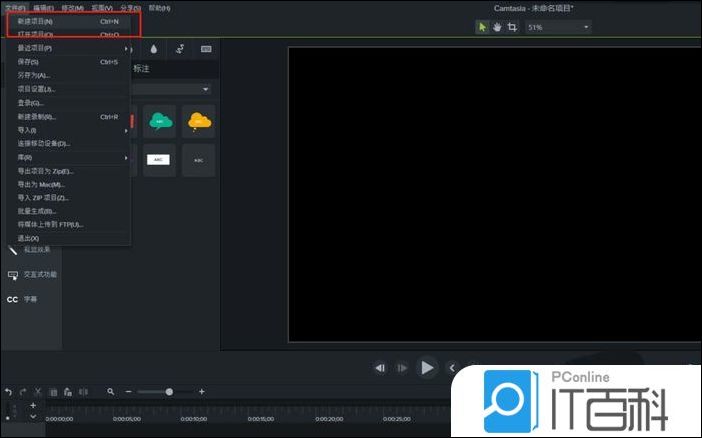Screen dimensions: 702x438
Task: Choose 新建项目(N) in the File menu
Action: click(68, 21)
